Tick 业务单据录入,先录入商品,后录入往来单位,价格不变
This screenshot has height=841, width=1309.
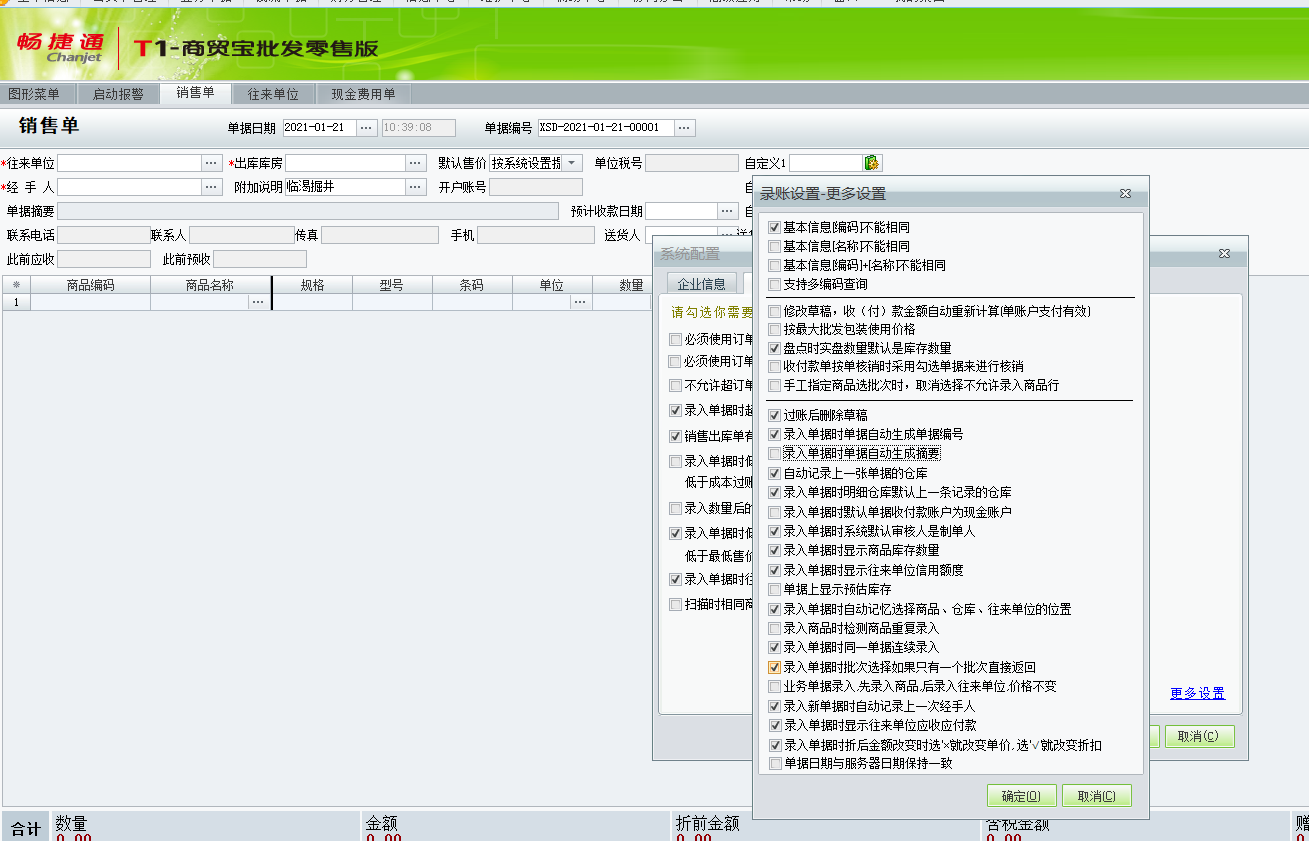pyautogui.click(x=774, y=687)
